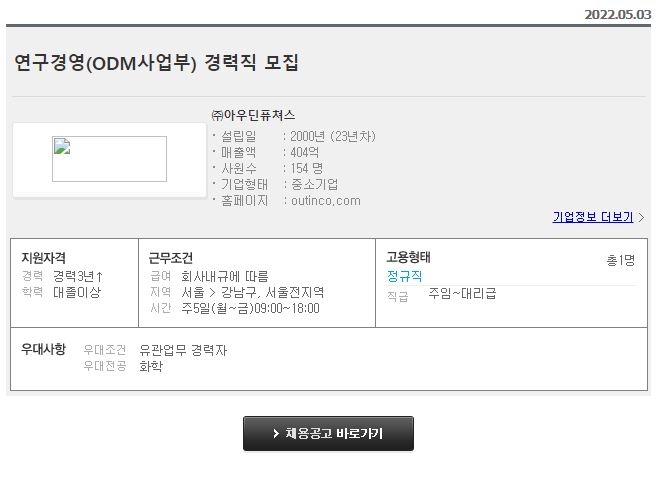
Task: Click the posting date 2022.05.03
Action: tap(617, 14)
